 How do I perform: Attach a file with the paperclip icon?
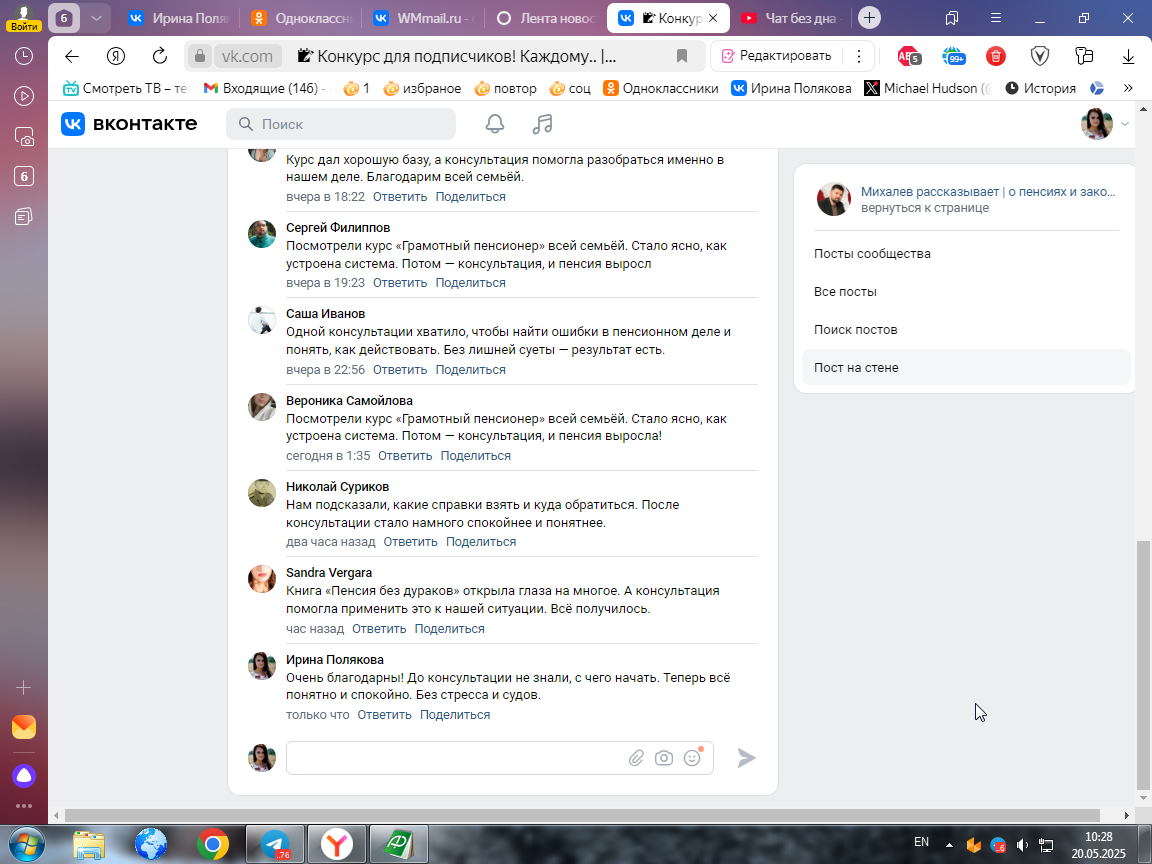[x=636, y=758]
